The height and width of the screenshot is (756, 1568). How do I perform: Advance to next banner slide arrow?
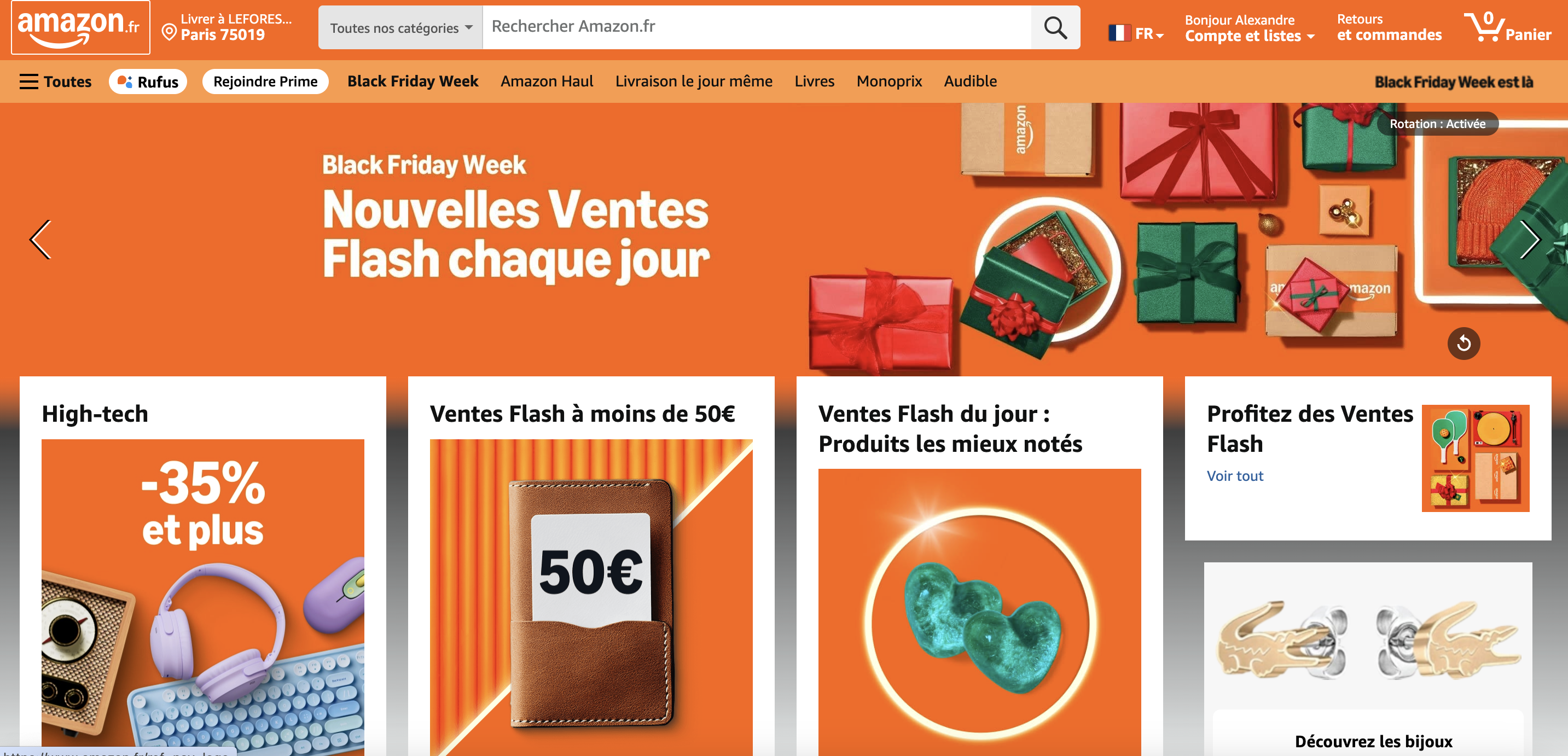1529,239
